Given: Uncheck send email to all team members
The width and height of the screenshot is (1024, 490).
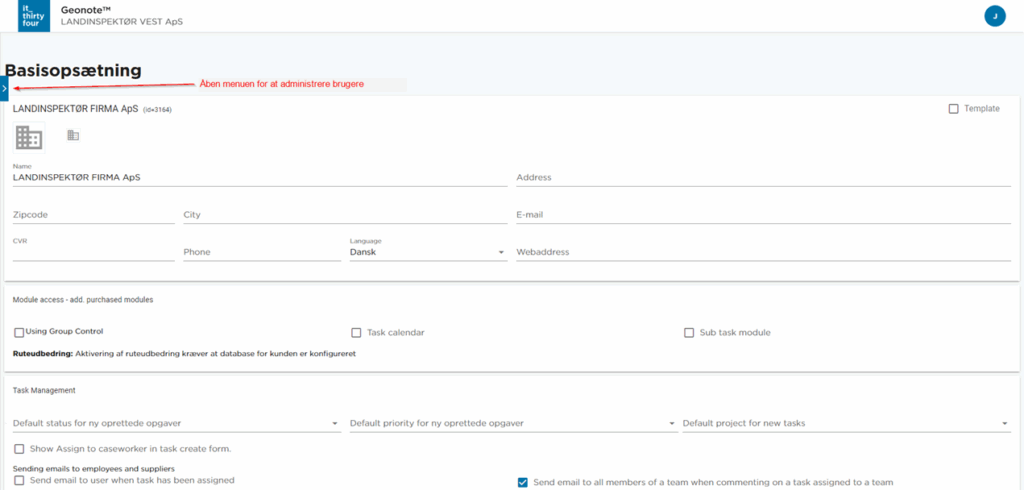Looking at the screenshot, I should [x=522, y=482].
